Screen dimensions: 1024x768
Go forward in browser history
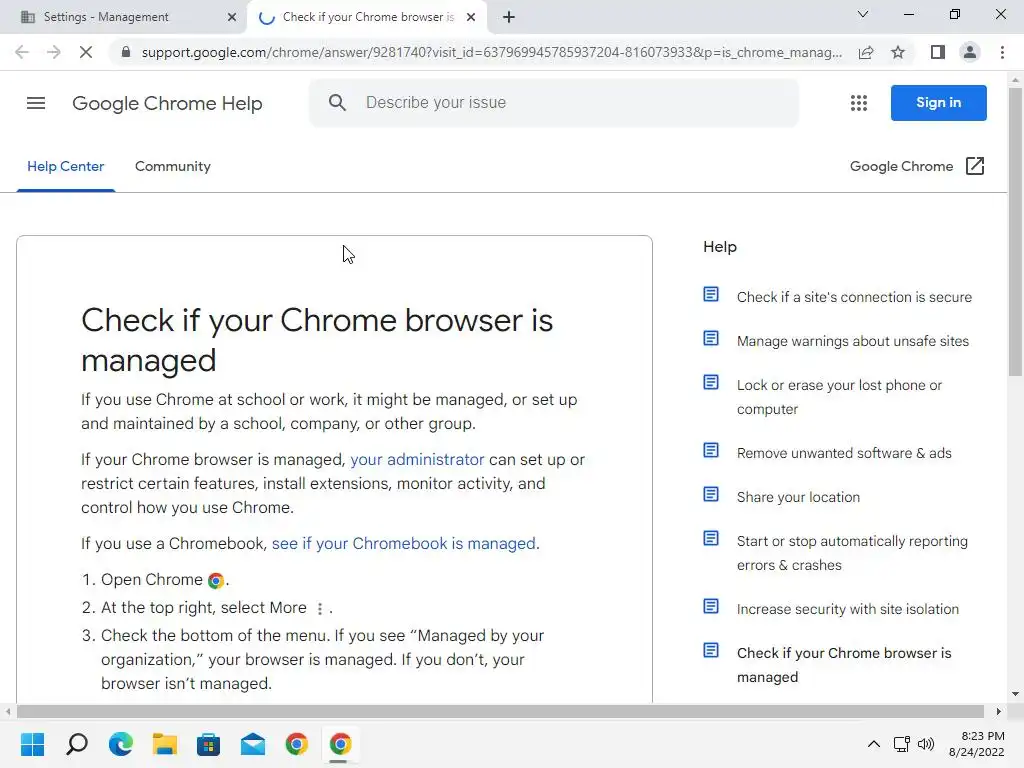54,52
